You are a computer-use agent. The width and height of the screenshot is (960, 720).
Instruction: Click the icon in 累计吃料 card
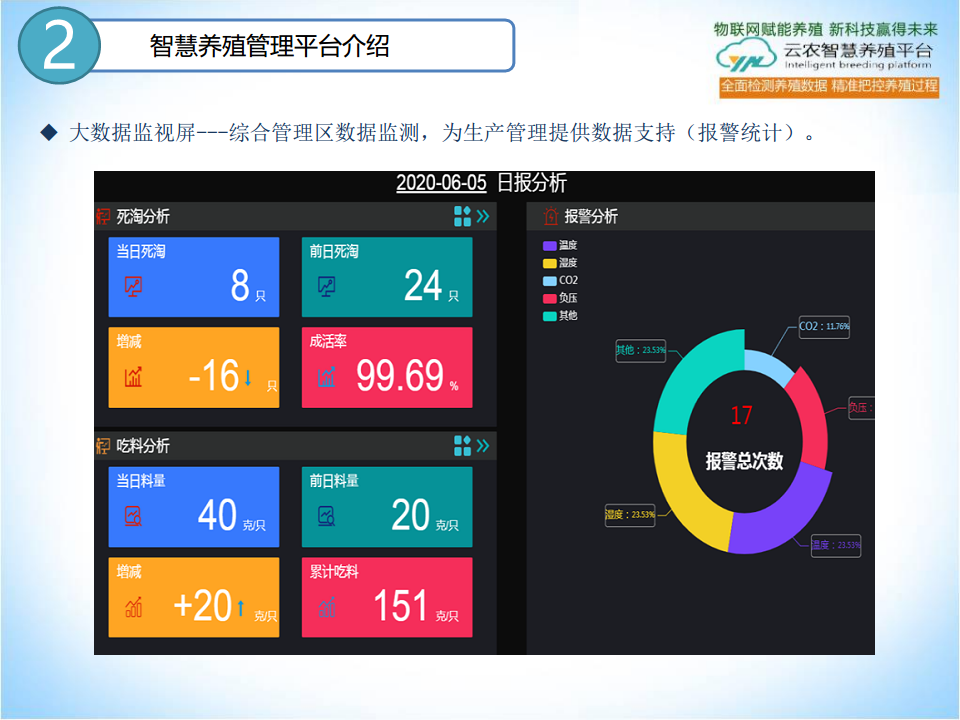pyautogui.click(x=327, y=606)
